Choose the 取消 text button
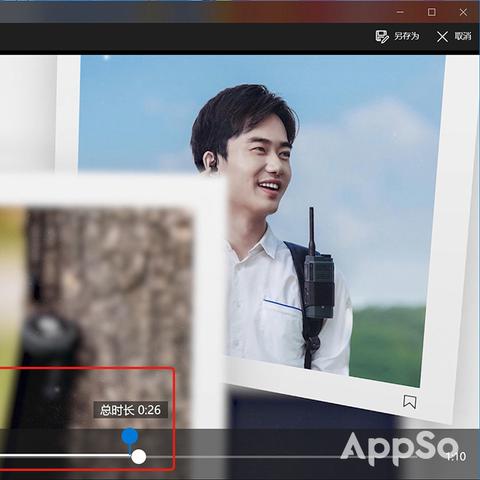 pos(463,36)
